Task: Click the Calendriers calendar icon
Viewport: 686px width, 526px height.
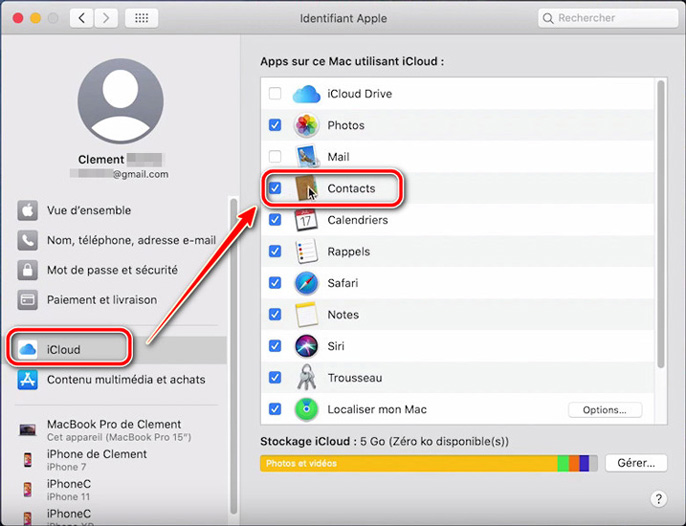Action: 306,220
